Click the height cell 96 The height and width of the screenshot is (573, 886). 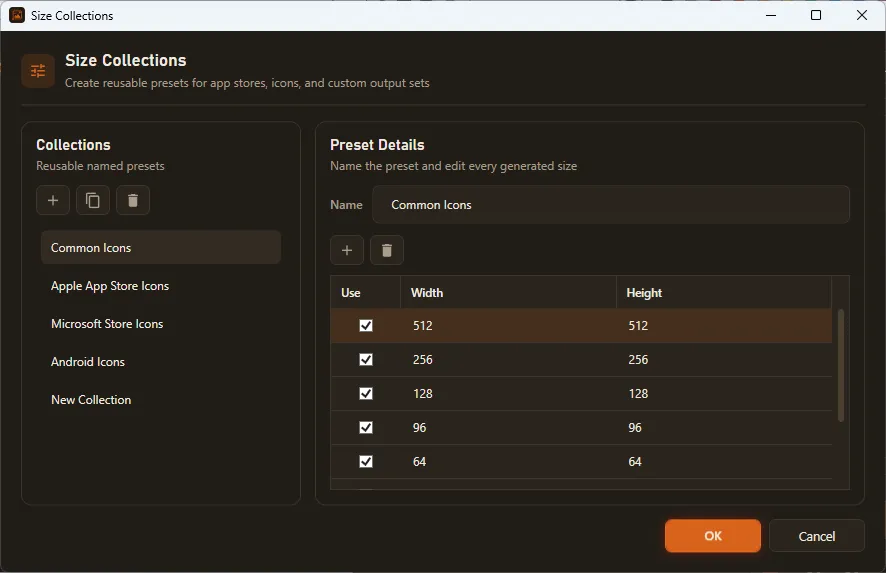pos(724,427)
